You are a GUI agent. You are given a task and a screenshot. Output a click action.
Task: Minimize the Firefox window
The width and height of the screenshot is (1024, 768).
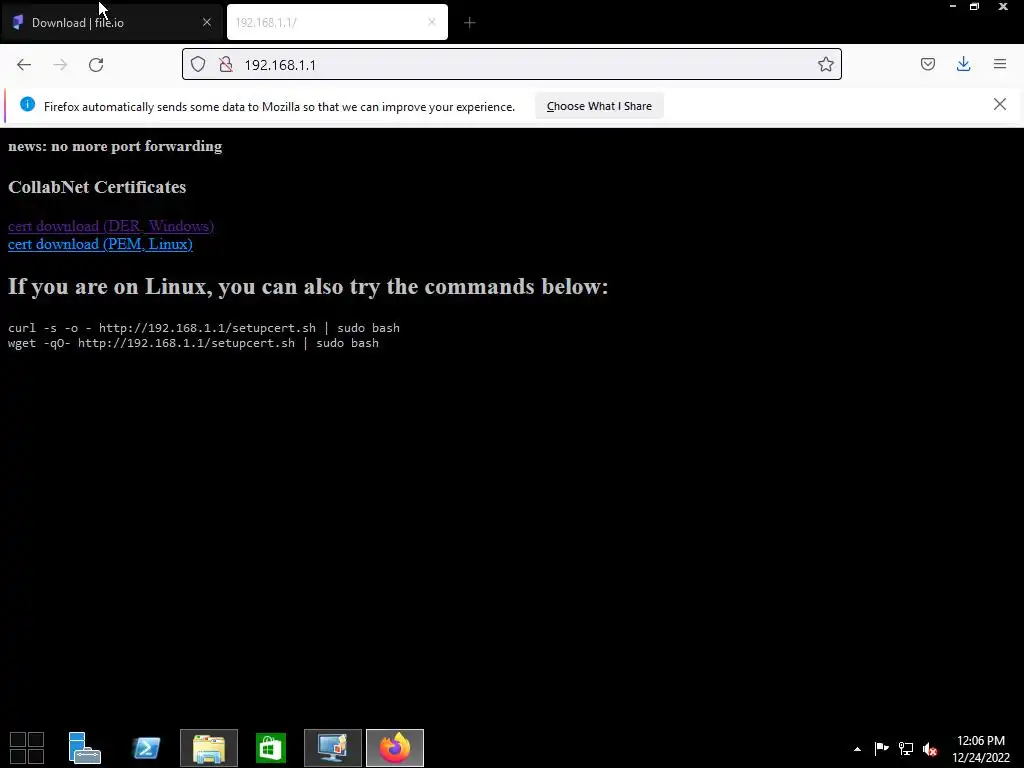click(x=953, y=7)
